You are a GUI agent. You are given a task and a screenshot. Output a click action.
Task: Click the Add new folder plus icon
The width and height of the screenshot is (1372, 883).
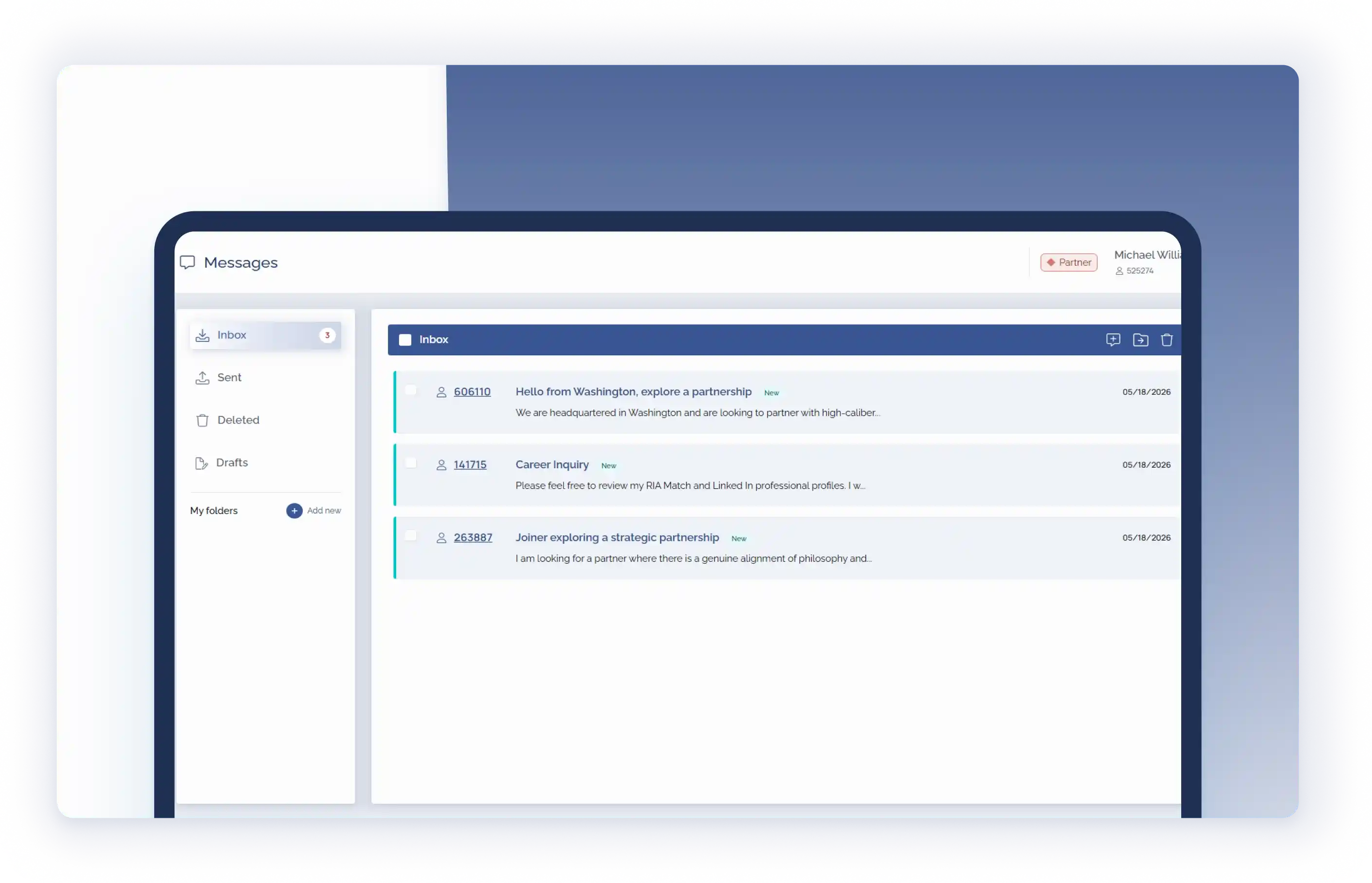coord(294,511)
